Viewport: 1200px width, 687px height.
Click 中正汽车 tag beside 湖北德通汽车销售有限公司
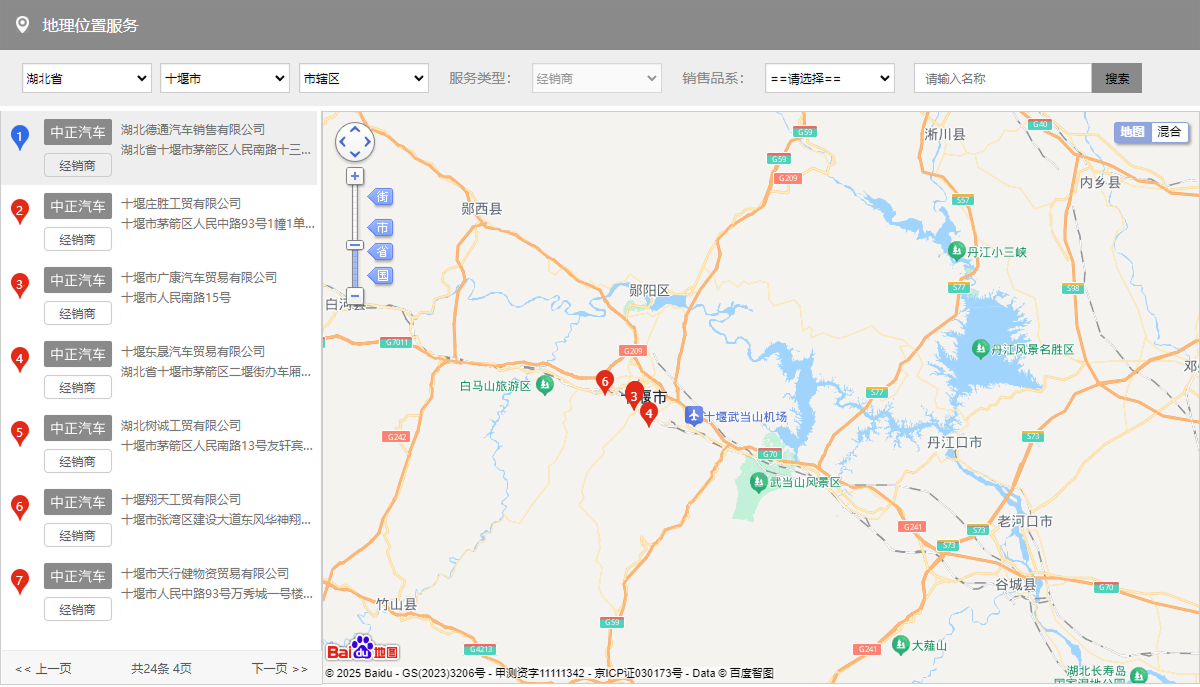point(78,132)
